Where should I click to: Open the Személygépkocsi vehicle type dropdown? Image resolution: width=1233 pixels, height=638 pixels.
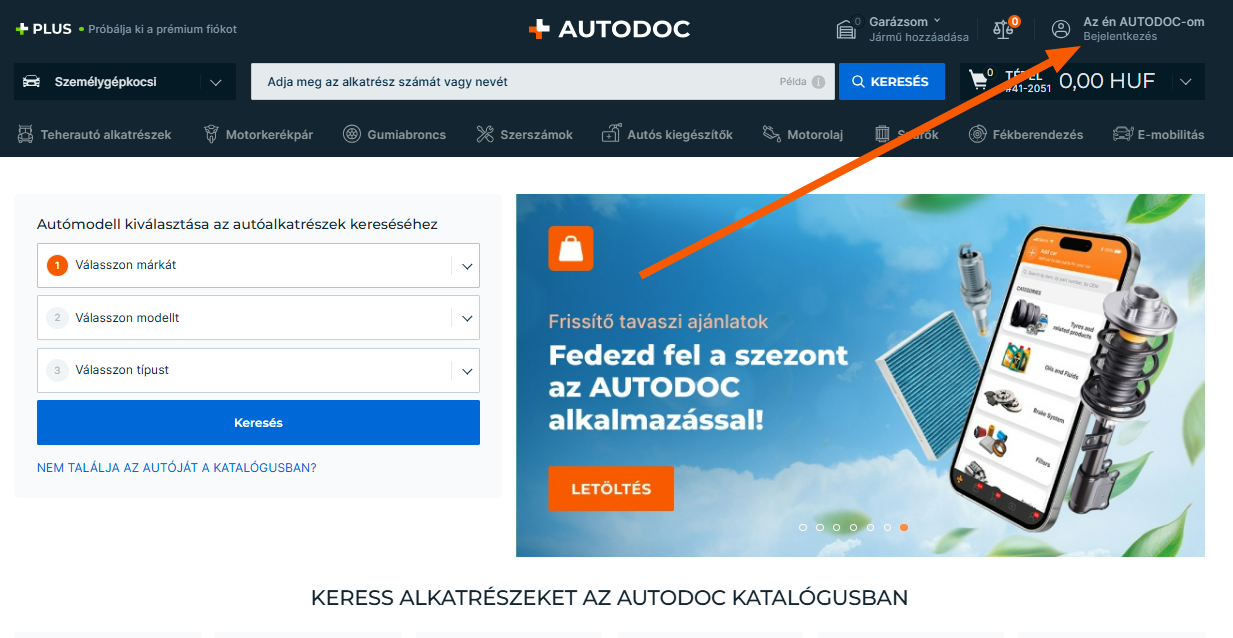coord(125,82)
